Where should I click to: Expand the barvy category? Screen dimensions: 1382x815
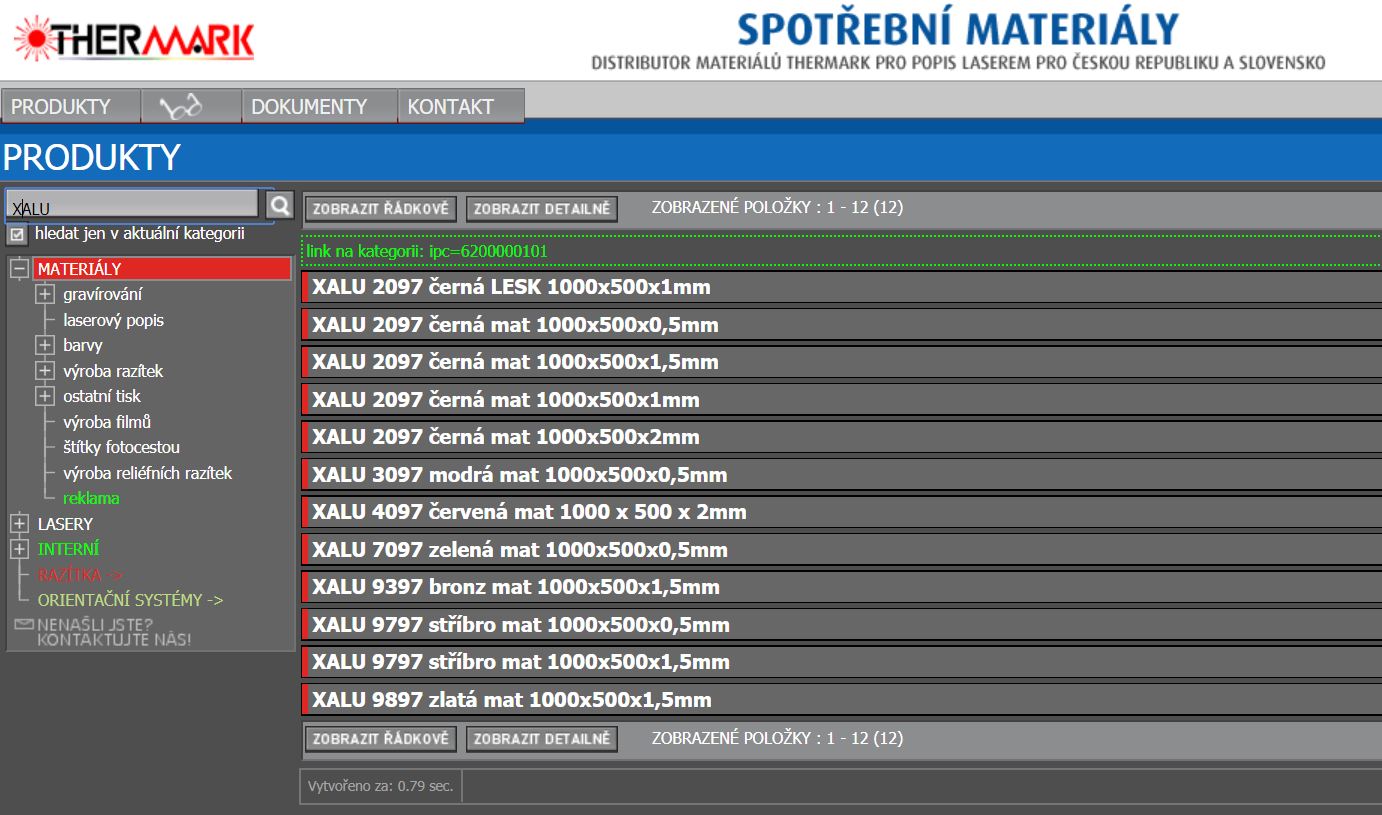click(44, 345)
